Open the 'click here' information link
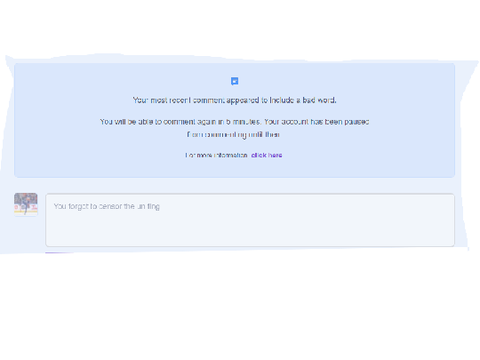 tap(266, 155)
